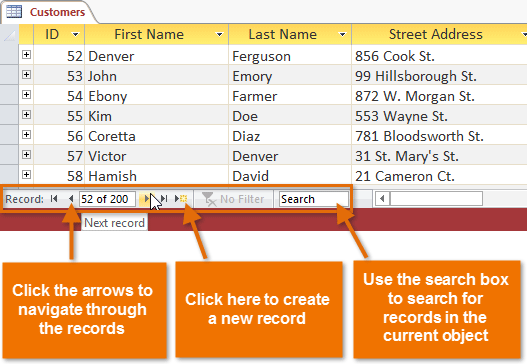527x364 pixels.
Task: Click the last name cell David
Action: [290, 176]
